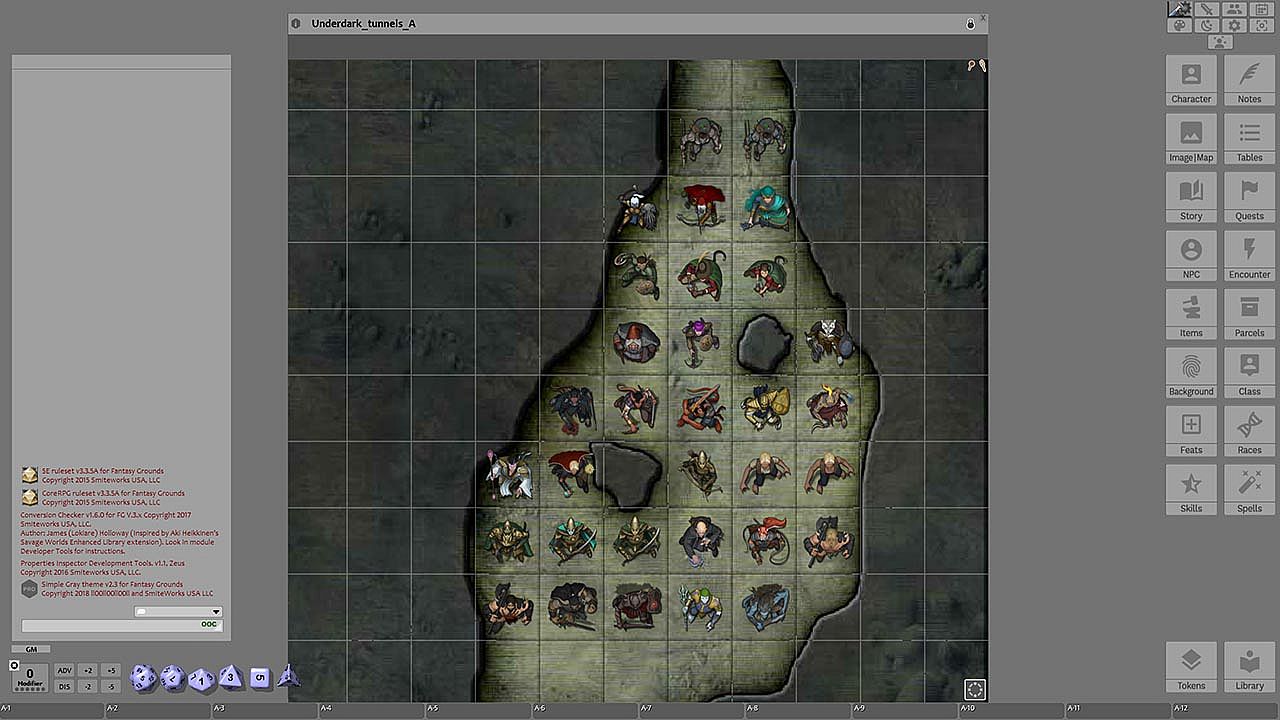
Task: Pick the d10 die
Action: point(202,679)
